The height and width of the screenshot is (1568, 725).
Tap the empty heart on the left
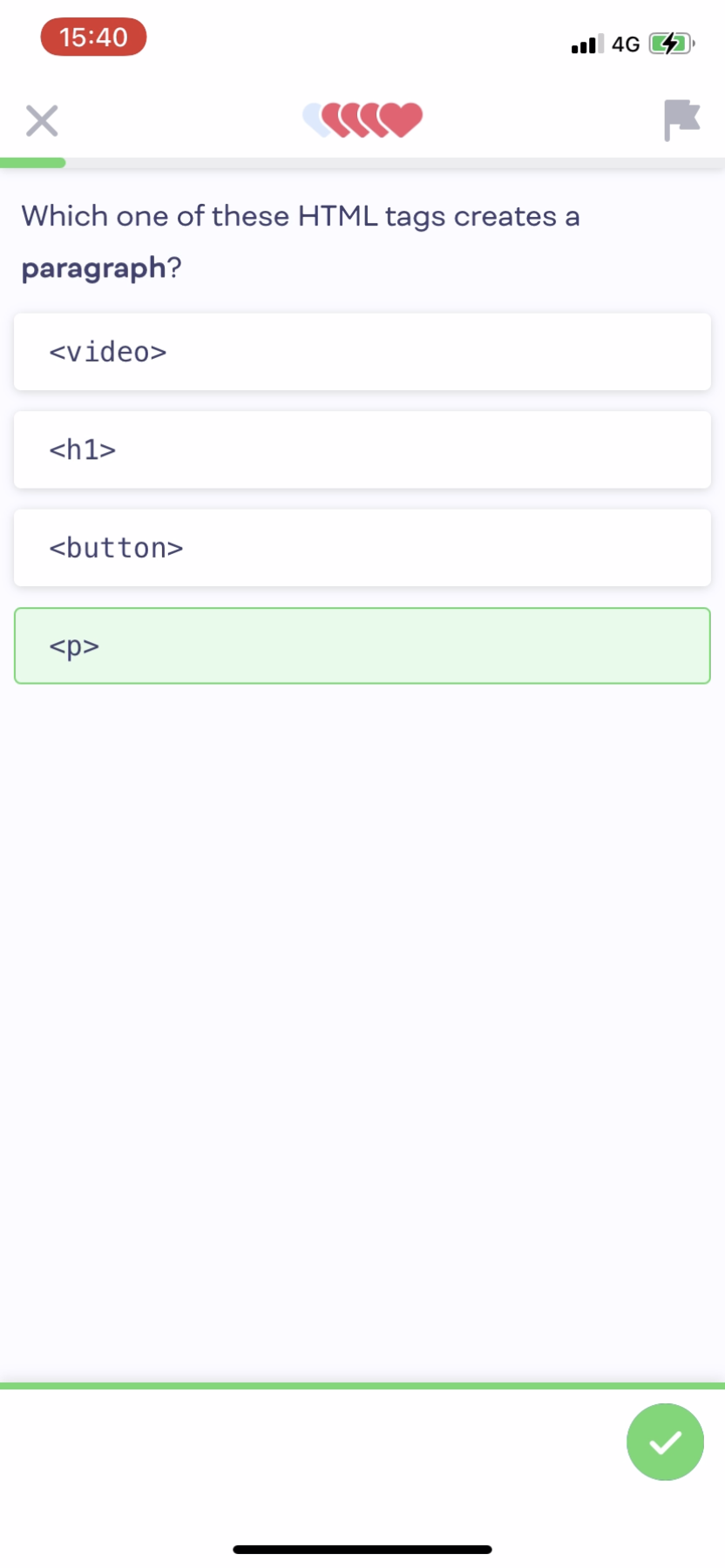(315, 118)
